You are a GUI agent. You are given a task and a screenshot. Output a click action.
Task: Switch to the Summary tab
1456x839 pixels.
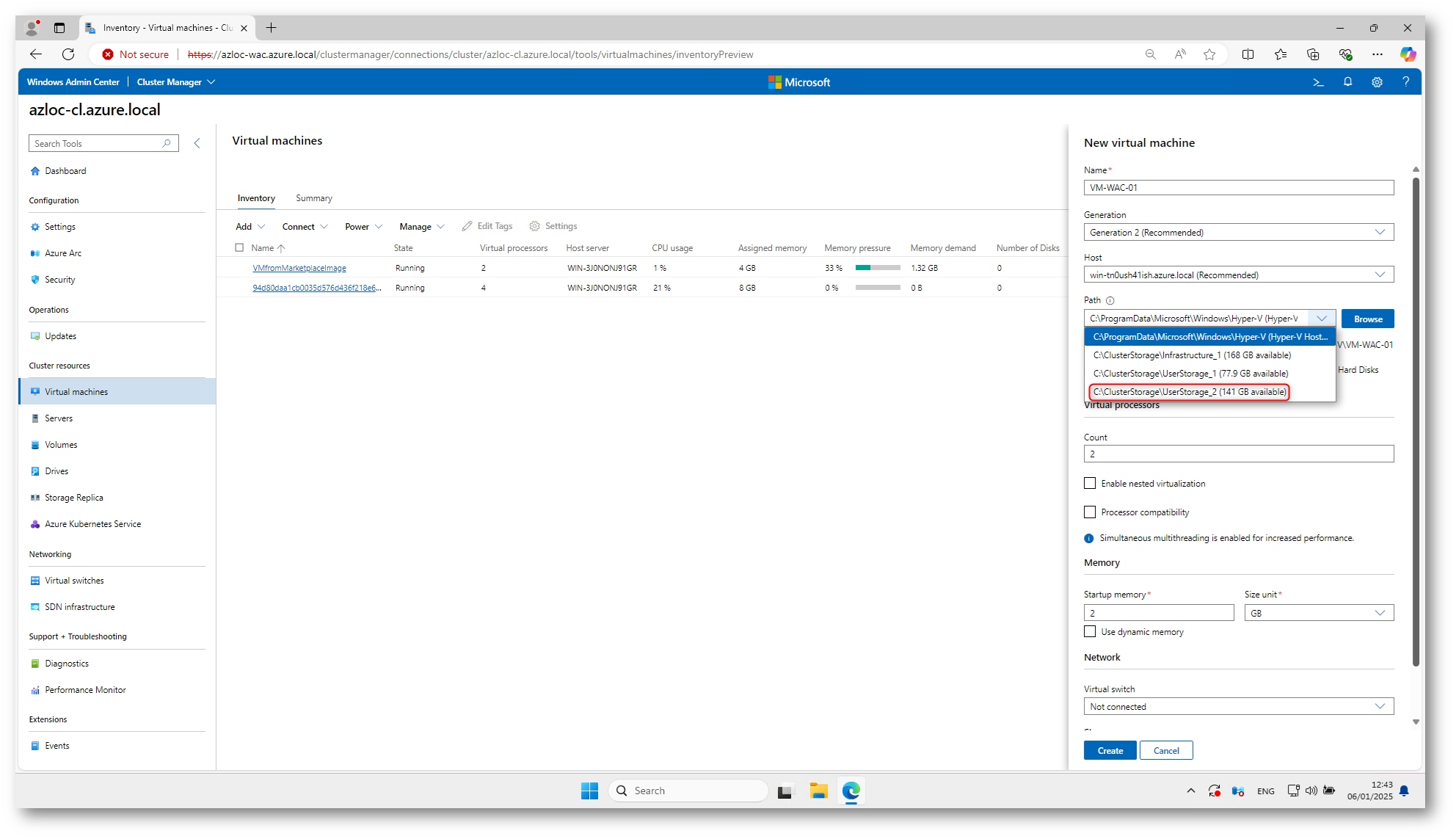(x=313, y=198)
